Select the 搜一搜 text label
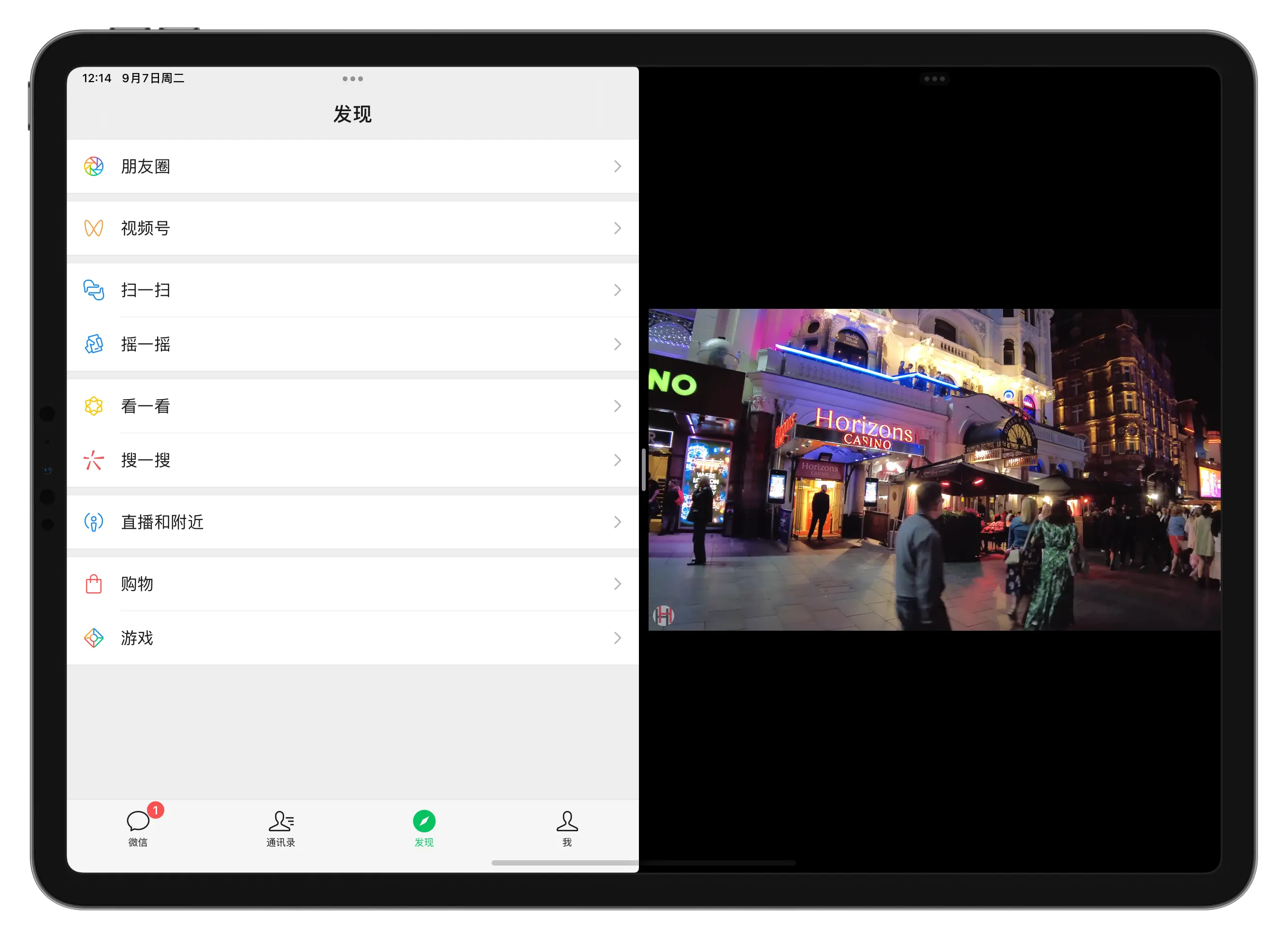The image size is (1288, 940). pyautogui.click(x=145, y=460)
